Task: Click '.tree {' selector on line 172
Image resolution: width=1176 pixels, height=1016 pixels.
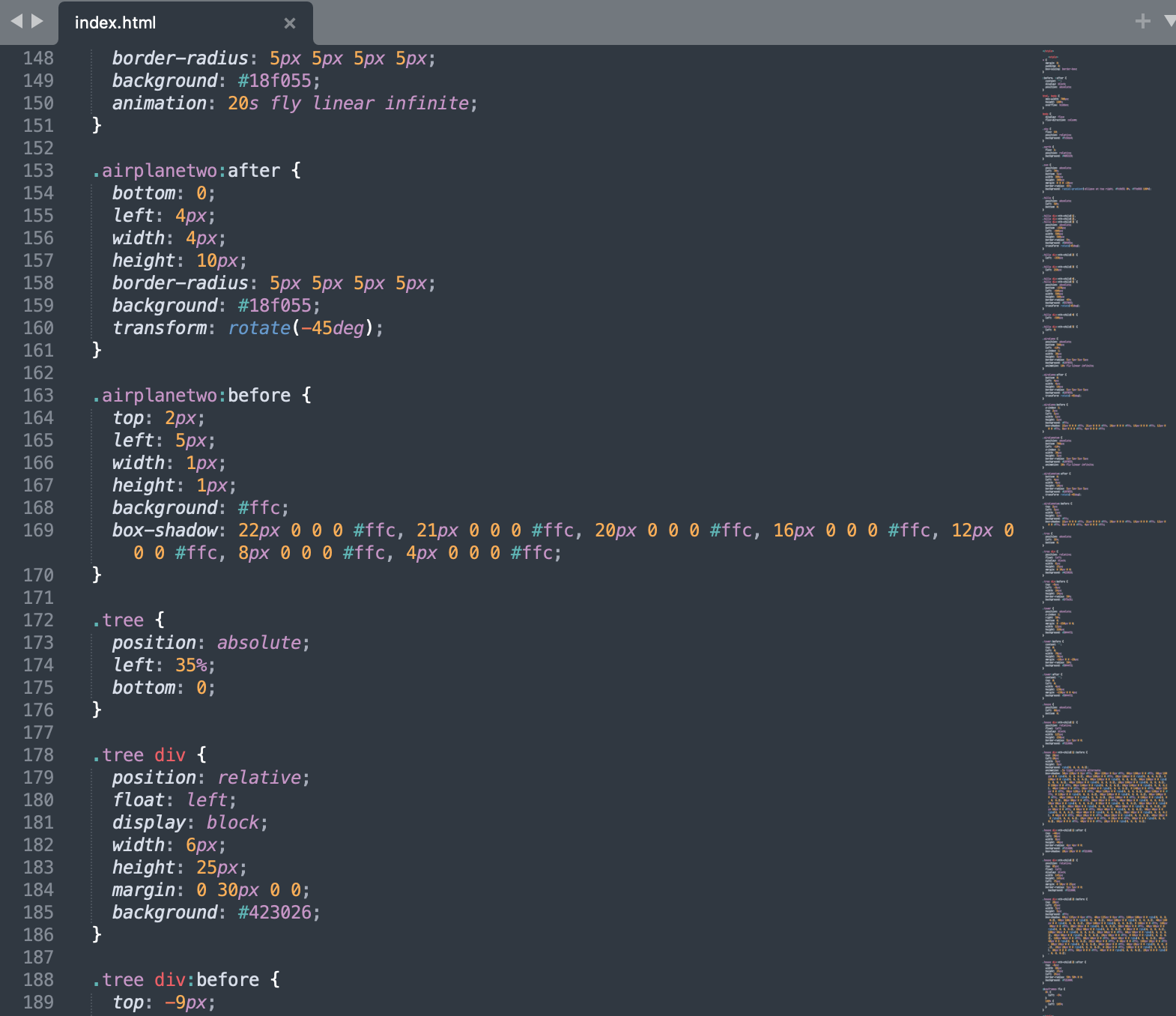Action: tap(128, 620)
